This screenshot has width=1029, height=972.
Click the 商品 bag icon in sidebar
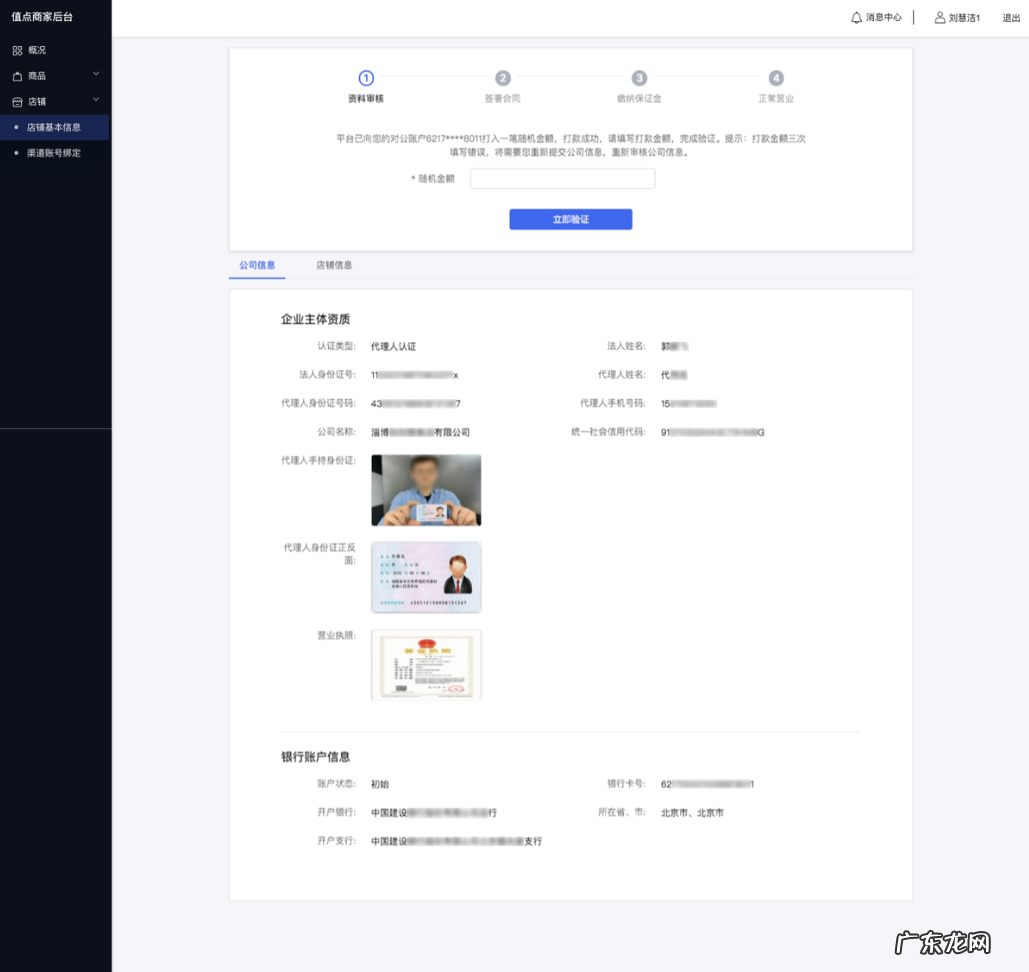[x=17, y=76]
